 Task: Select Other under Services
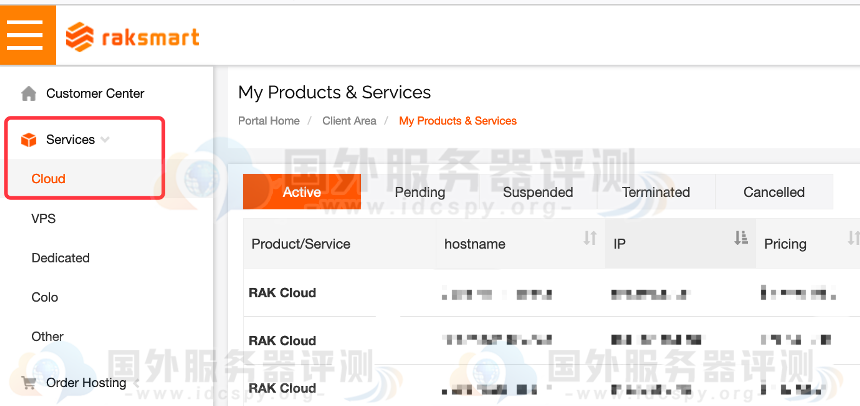coord(47,336)
